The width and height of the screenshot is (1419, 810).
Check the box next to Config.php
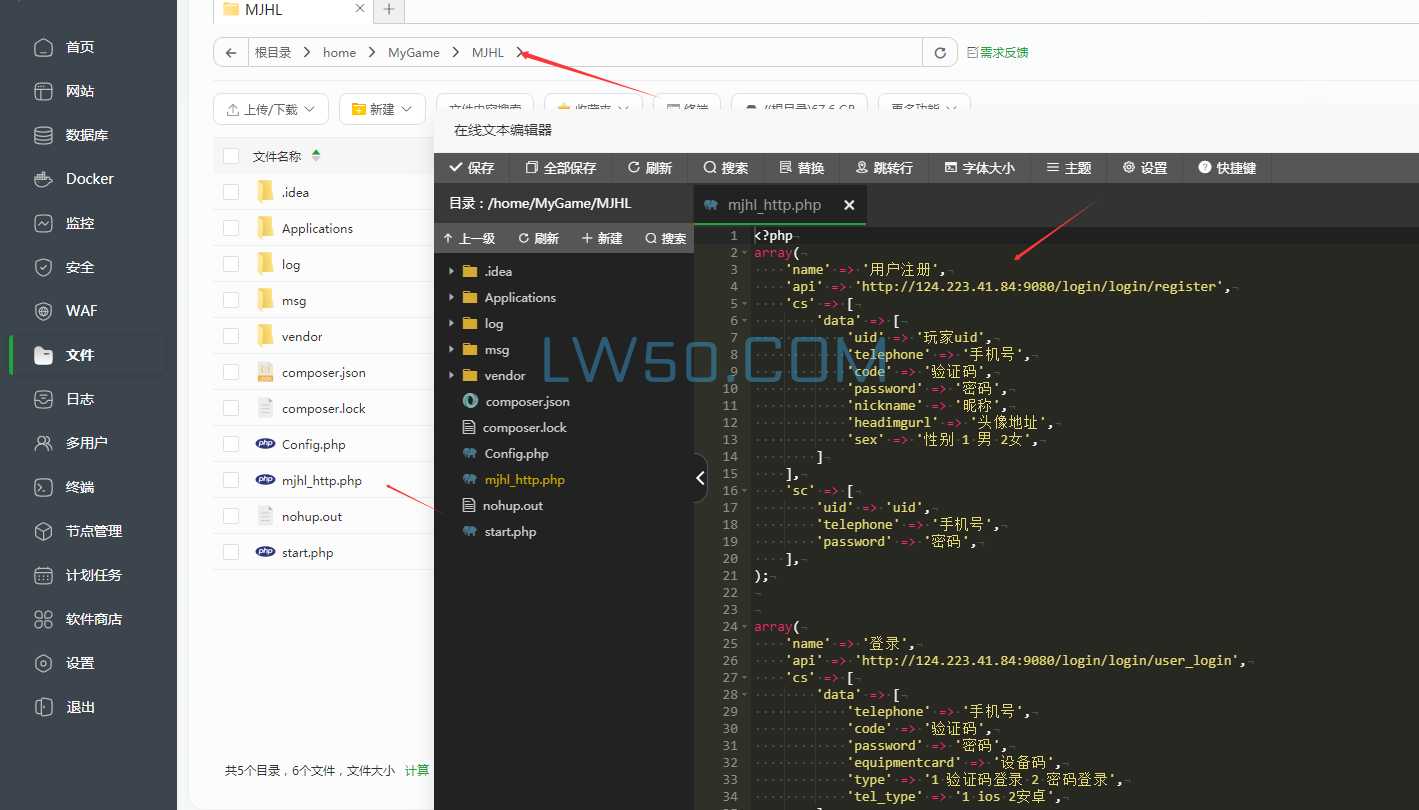(x=231, y=445)
